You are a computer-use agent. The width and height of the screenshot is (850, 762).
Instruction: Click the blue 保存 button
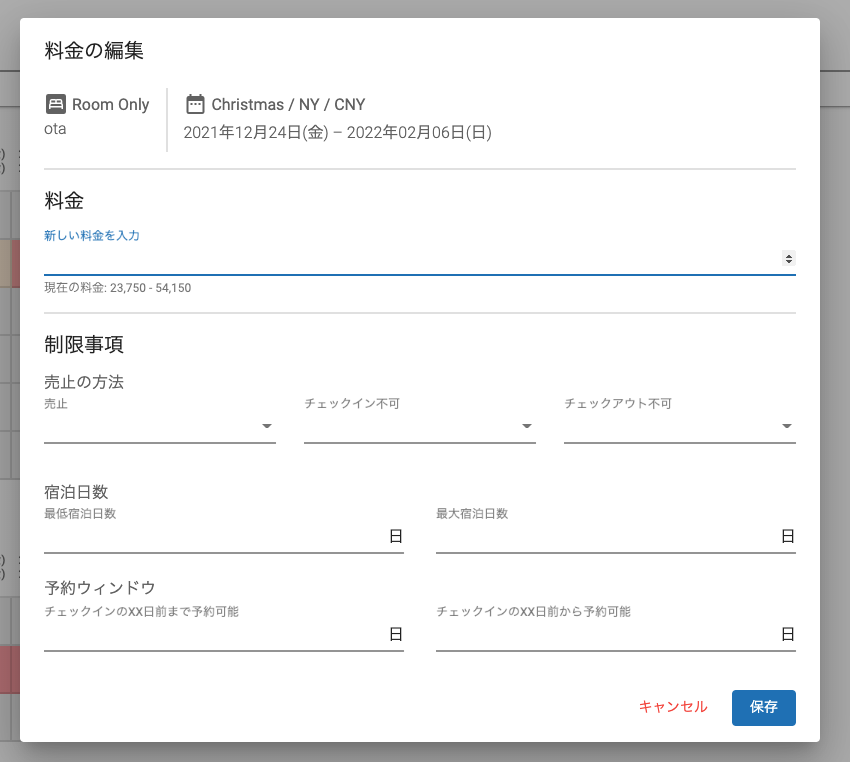coord(764,707)
